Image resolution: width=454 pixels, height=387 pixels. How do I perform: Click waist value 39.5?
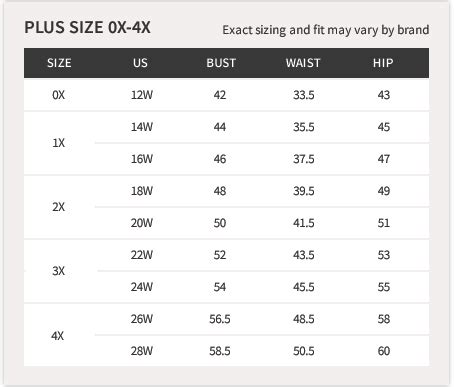coord(304,191)
